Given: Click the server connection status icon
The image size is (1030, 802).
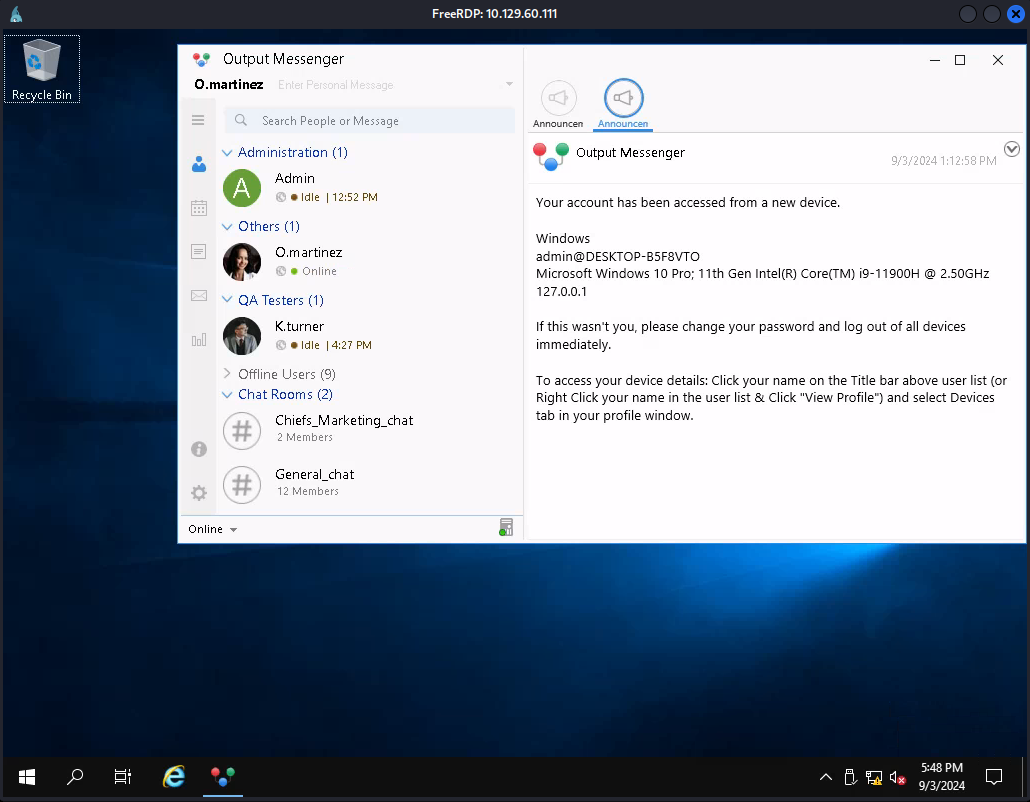Looking at the screenshot, I should (x=506, y=527).
